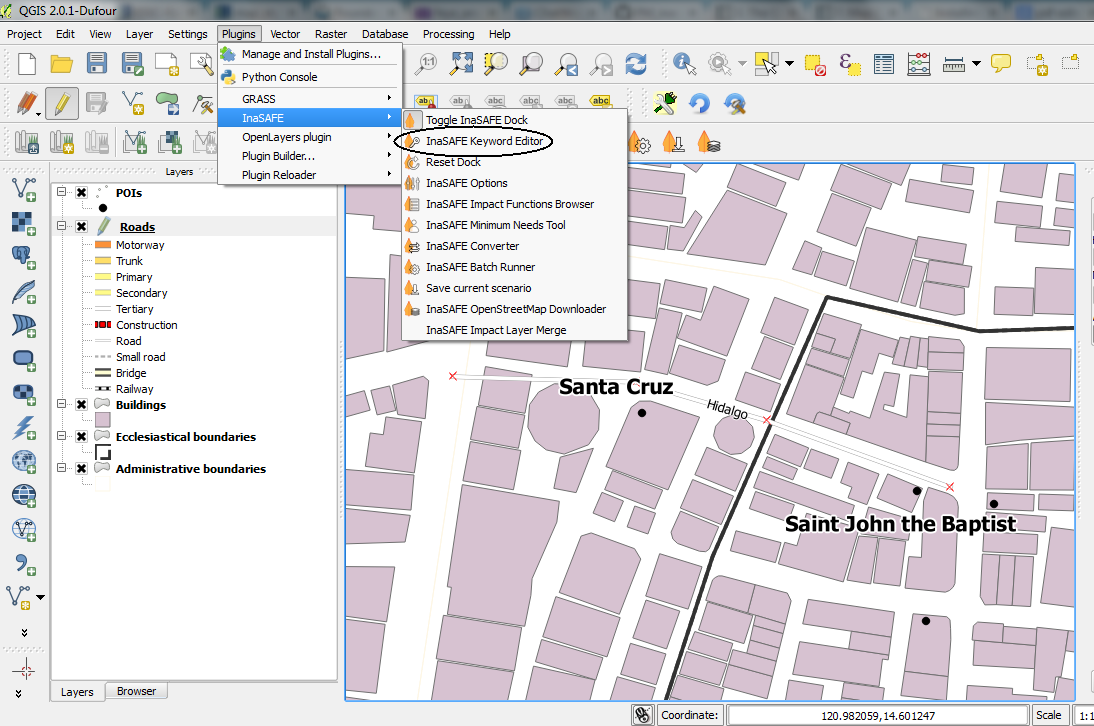Screen dimensions: 1094x726
Task: Click the Add Raster Layer icon
Action: point(24,223)
